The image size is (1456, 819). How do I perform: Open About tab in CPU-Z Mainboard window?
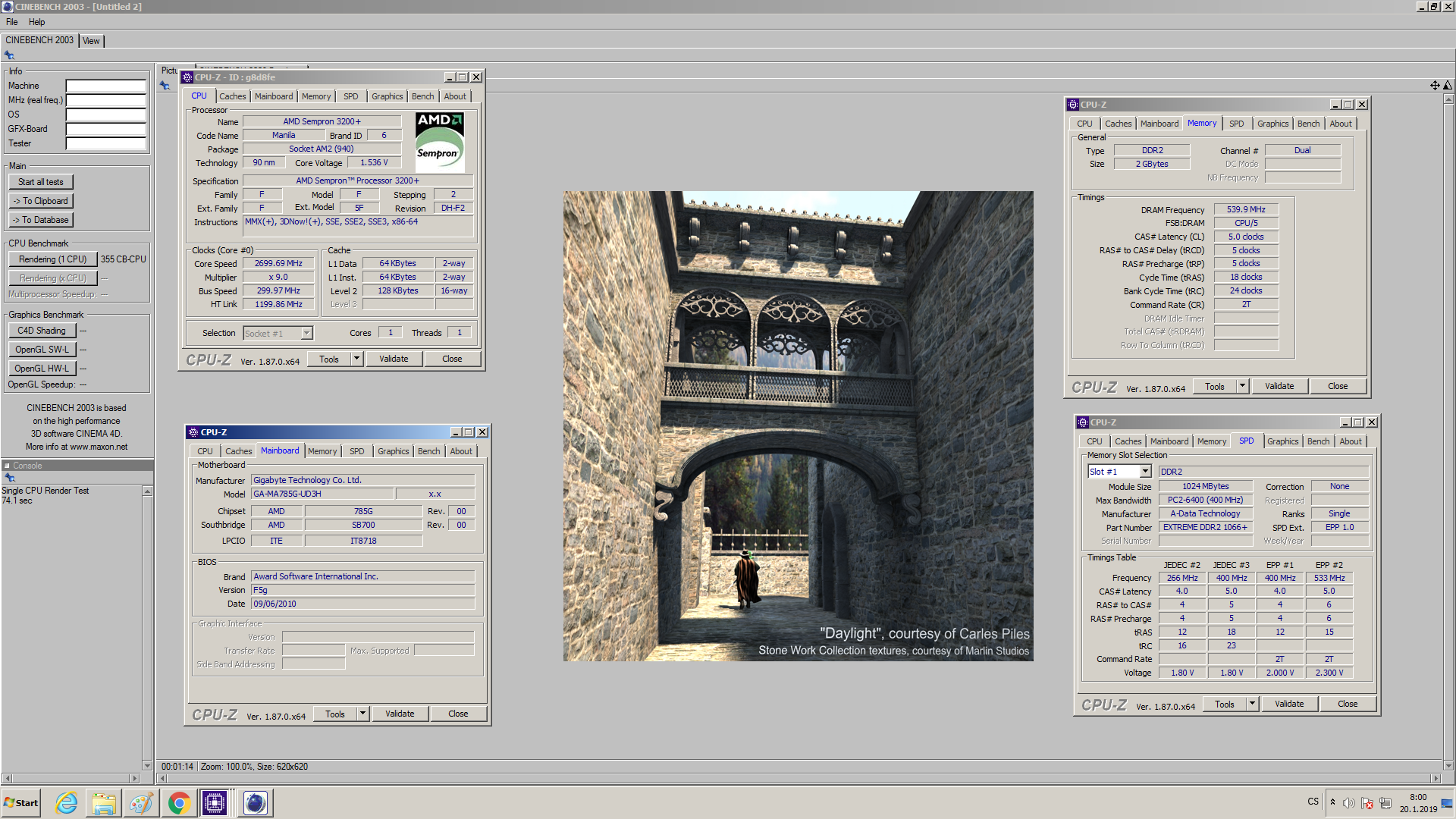pos(461,451)
